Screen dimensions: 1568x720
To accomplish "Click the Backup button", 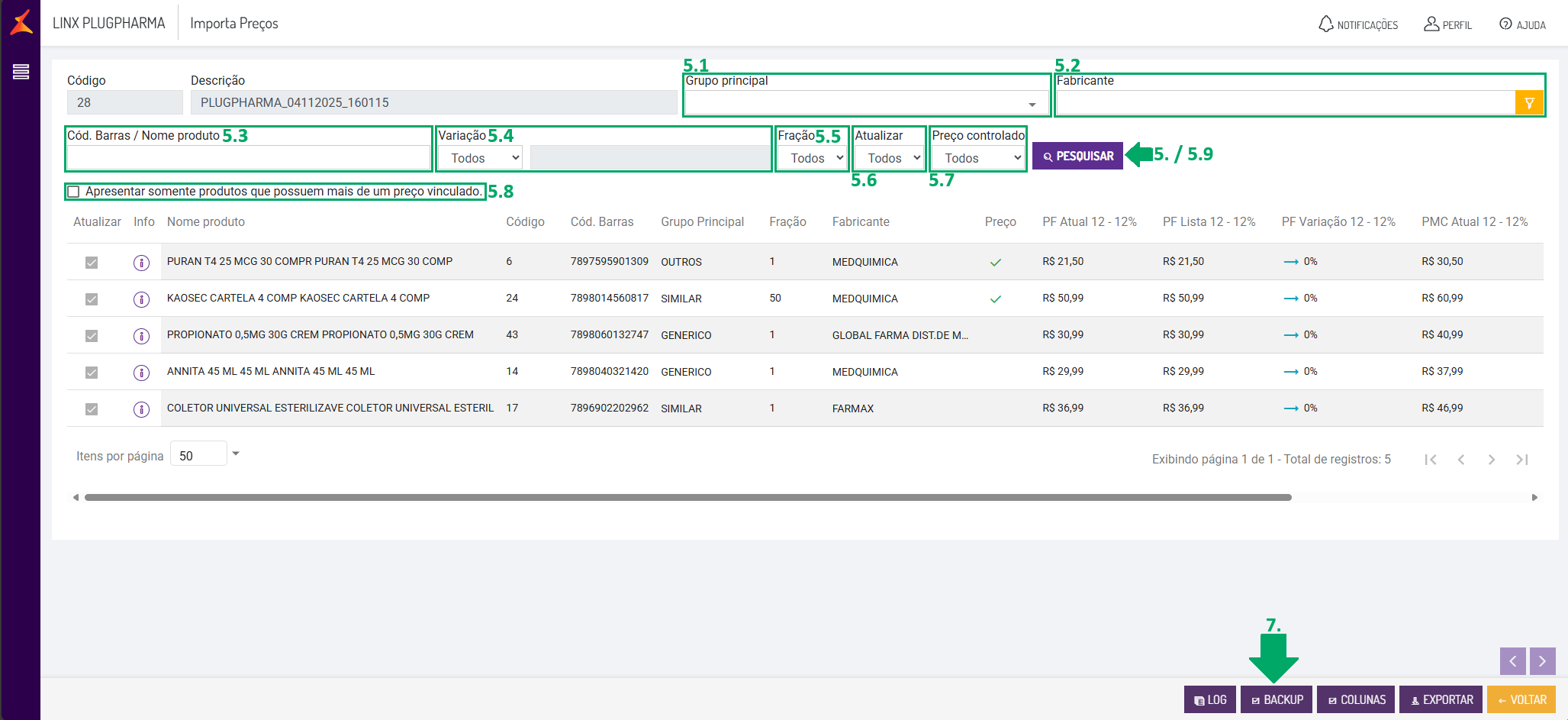I will (x=1277, y=699).
